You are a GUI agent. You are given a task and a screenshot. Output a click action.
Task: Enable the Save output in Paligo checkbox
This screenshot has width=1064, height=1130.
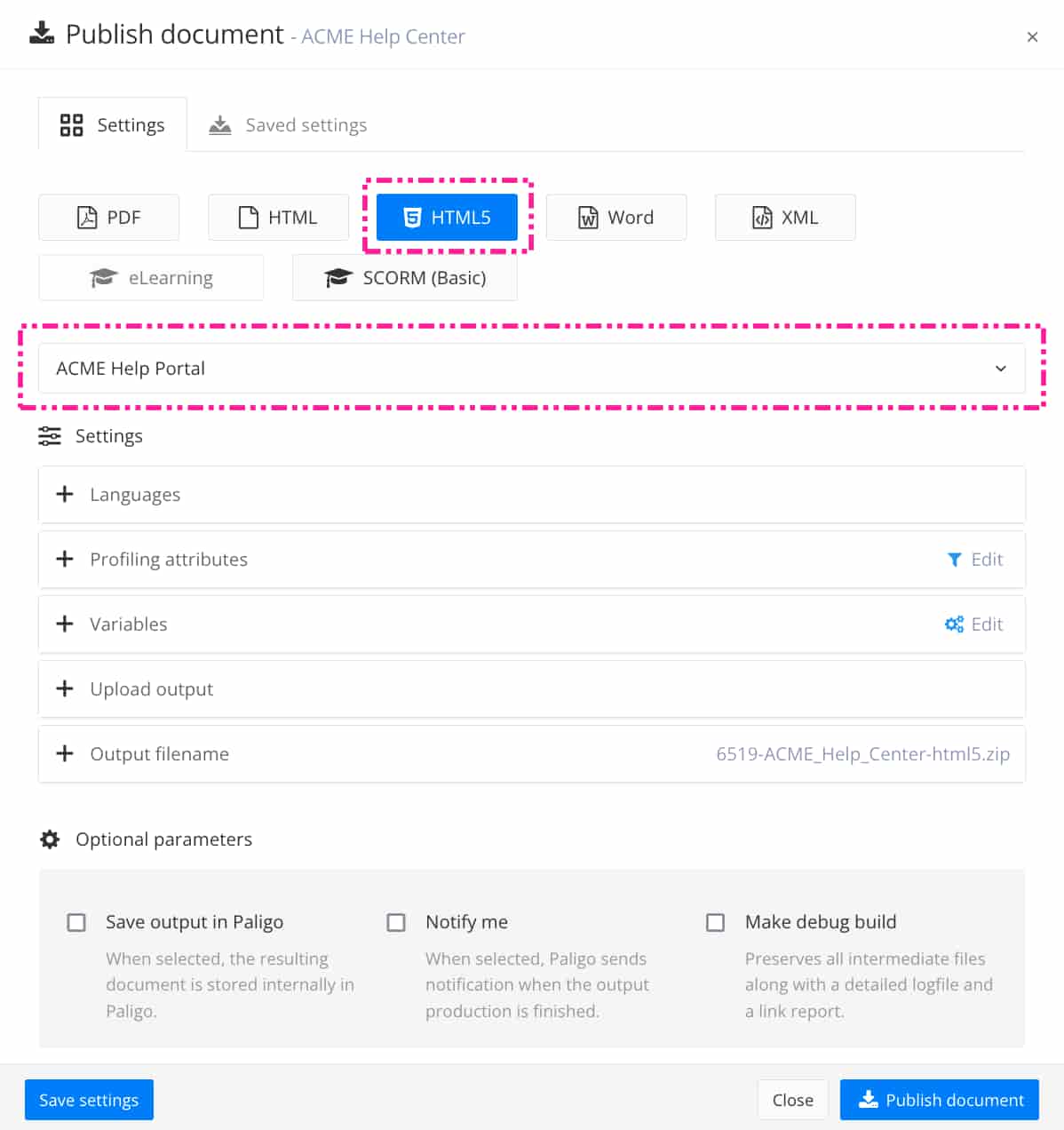[x=76, y=922]
